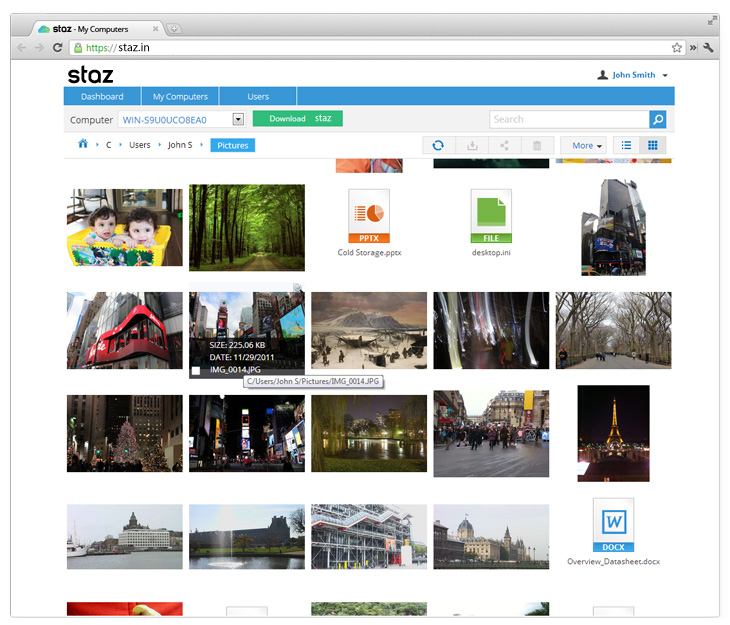Click the Download staz button
The height and width of the screenshot is (625, 730).
(298, 119)
